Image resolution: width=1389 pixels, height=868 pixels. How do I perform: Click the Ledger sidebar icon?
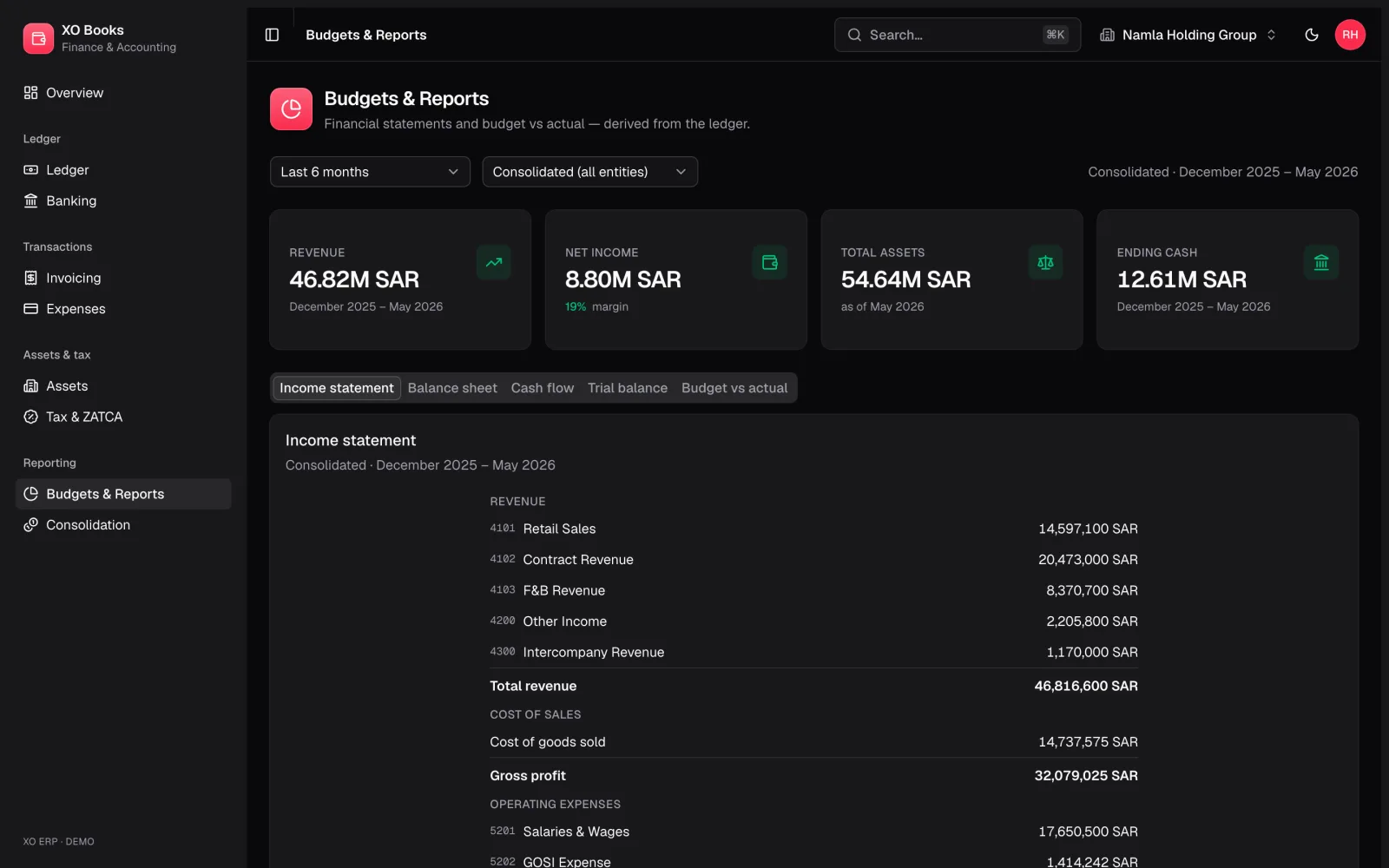(31, 170)
